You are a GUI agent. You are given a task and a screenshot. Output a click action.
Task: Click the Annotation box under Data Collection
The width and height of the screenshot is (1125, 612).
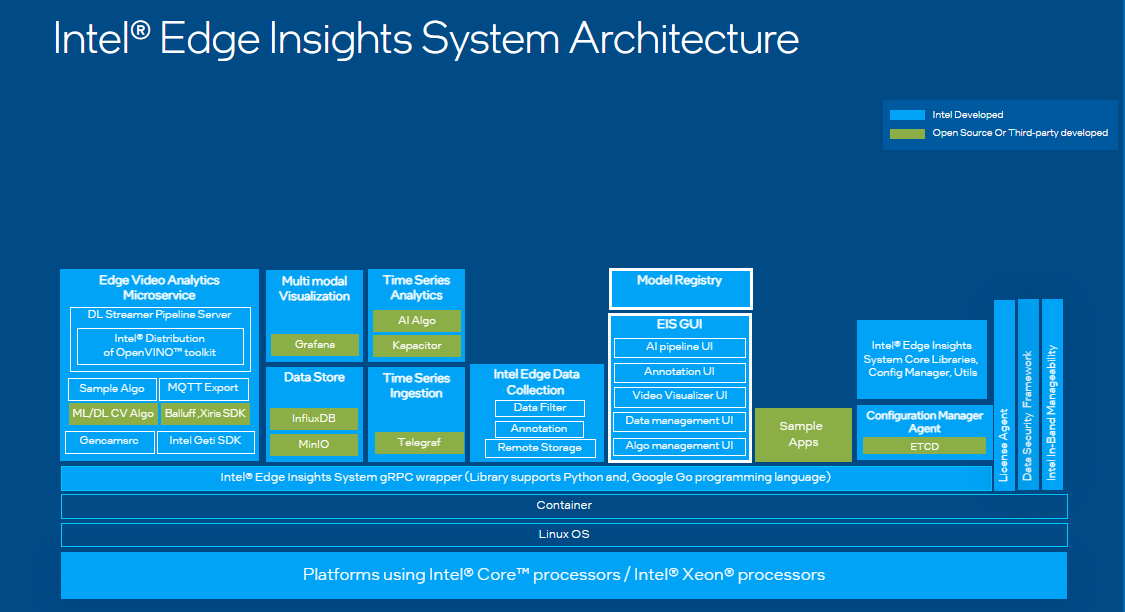pos(539,429)
